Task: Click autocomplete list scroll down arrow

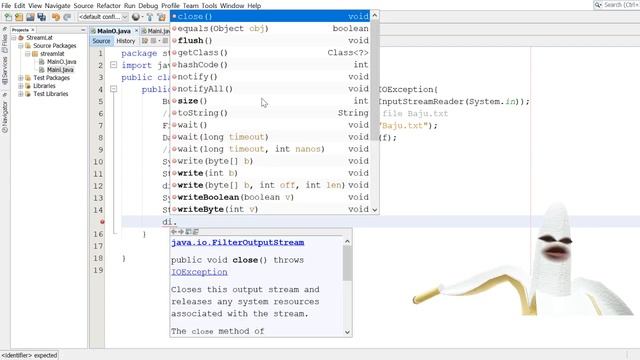Action: (375, 209)
